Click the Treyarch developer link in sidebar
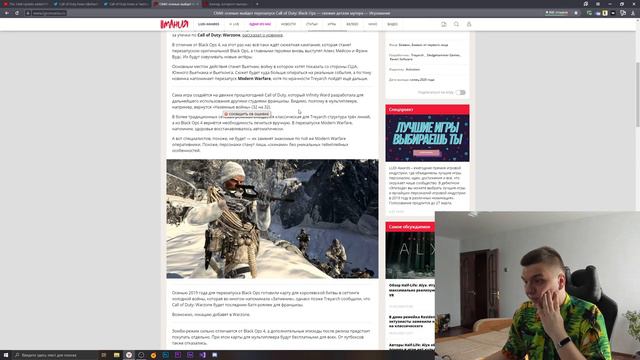Viewport: 640px width, 360px height. 418,55
